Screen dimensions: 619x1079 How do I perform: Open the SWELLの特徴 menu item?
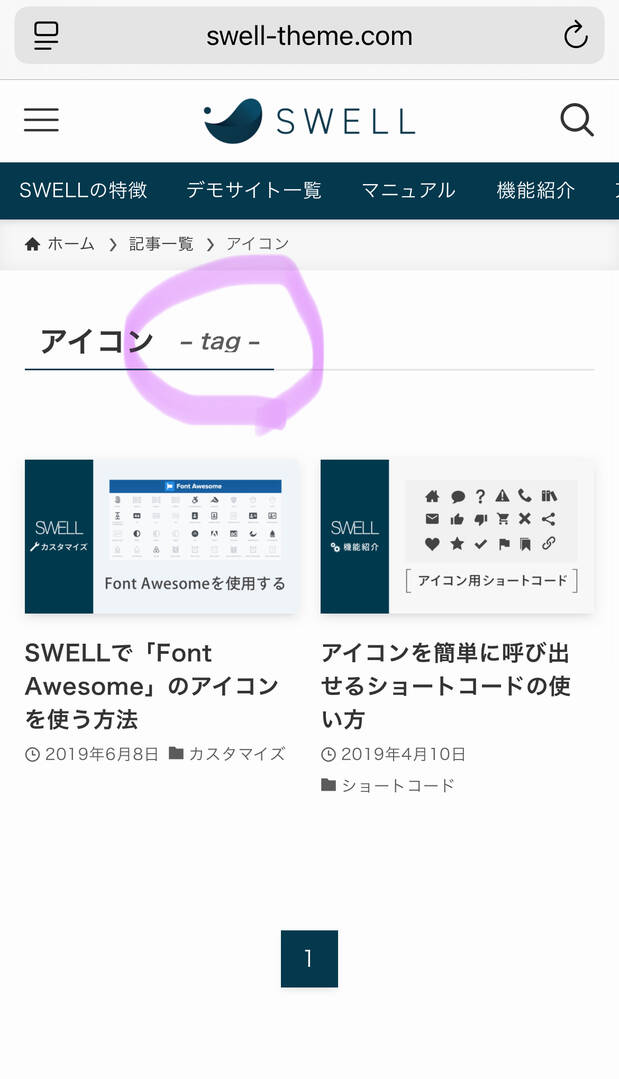pos(83,190)
